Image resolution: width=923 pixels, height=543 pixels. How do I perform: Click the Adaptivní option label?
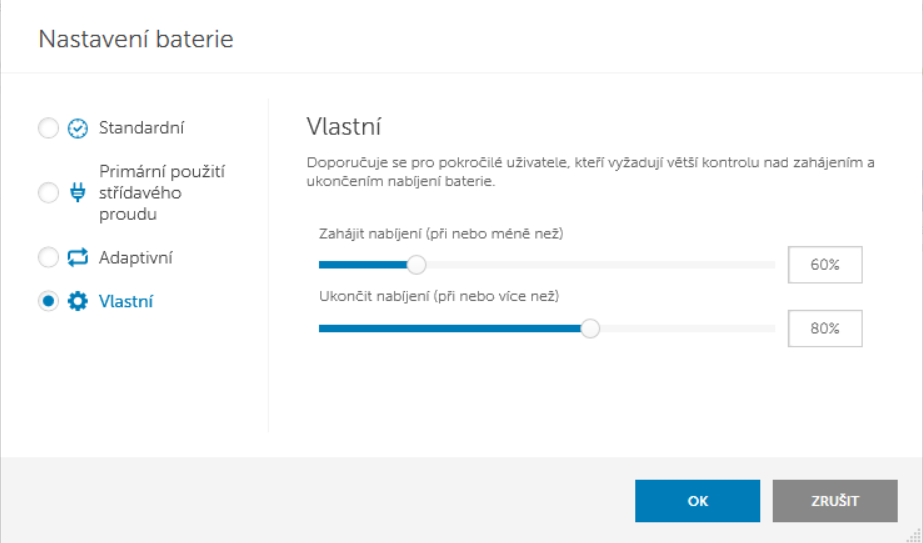pyautogui.click(x=136, y=258)
